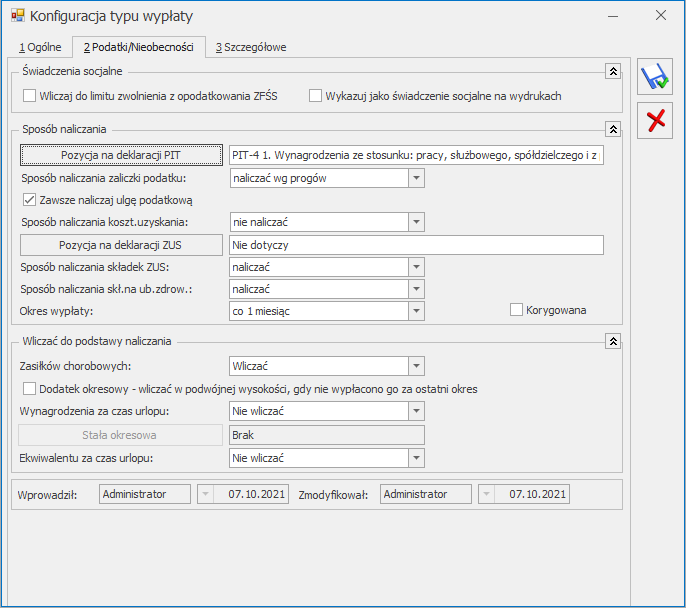The width and height of the screenshot is (686, 608).
Task: Collapse Wliczać do podstawy naliczania section
Action: [x=613, y=341]
